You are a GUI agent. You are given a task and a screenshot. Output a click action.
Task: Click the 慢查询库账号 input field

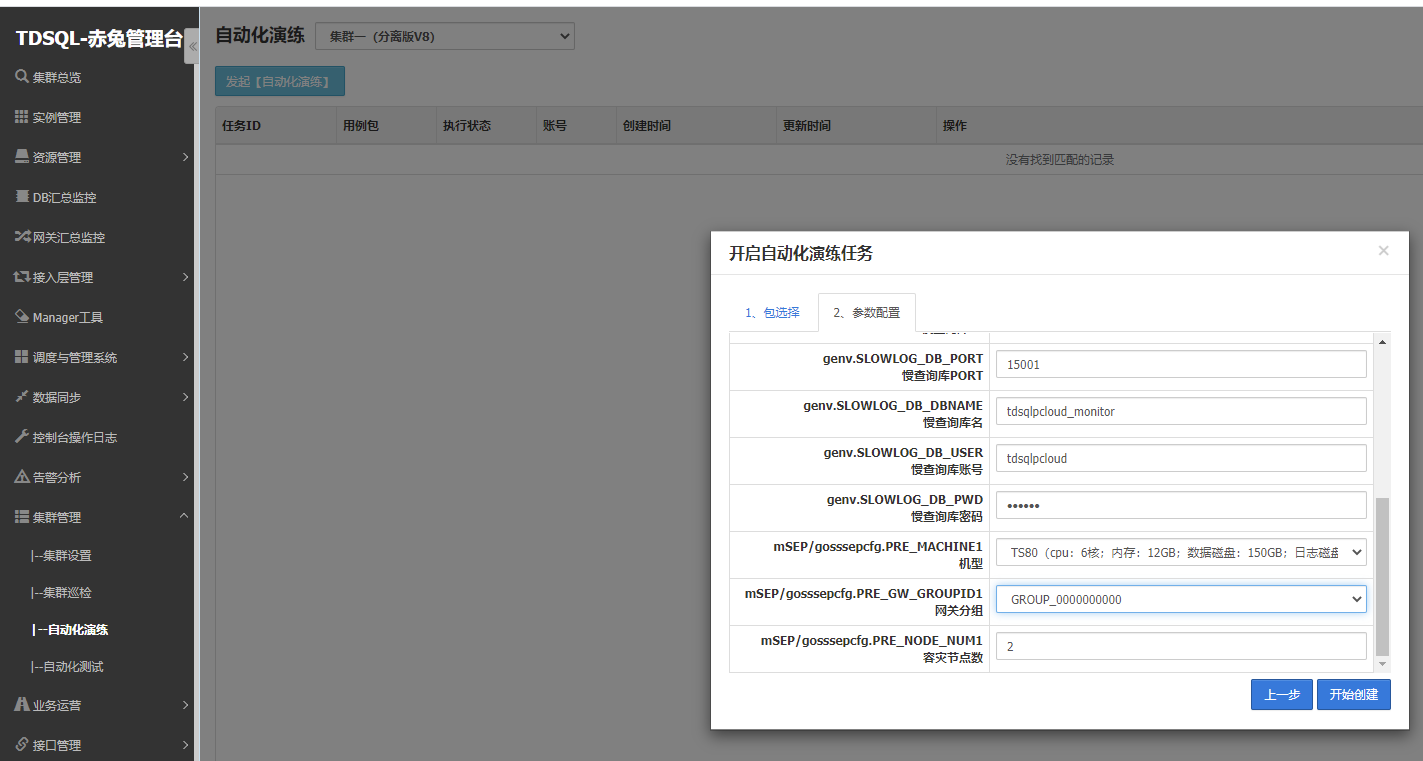click(x=1181, y=458)
